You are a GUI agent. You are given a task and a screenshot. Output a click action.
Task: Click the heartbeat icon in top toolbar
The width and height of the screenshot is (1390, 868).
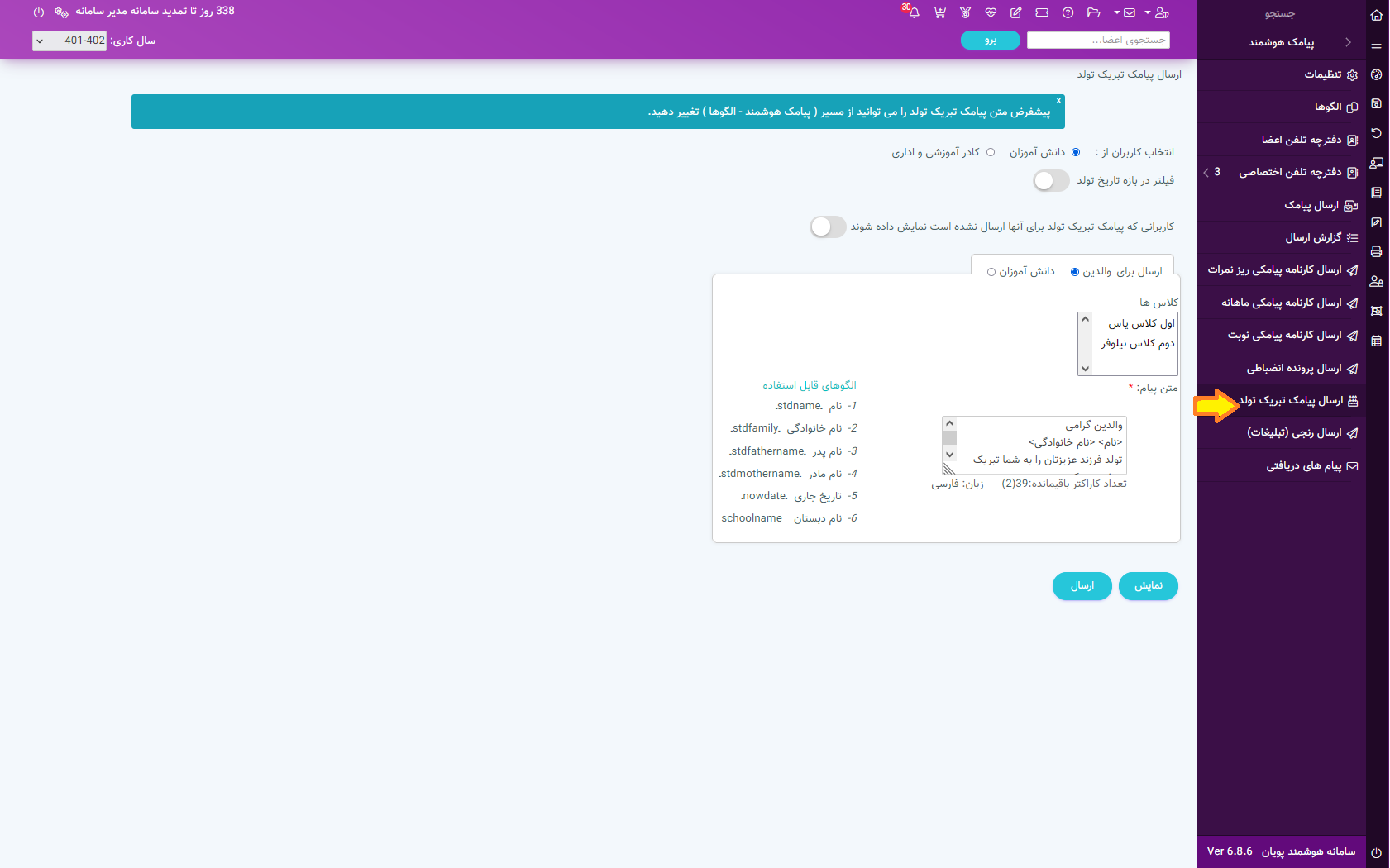991,12
